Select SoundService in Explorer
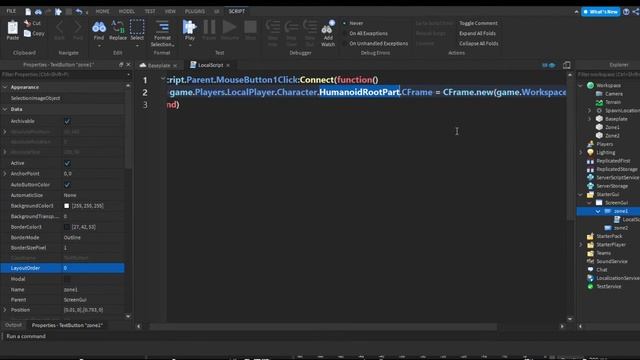This screenshot has height=360, width=640. [x=611, y=261]
